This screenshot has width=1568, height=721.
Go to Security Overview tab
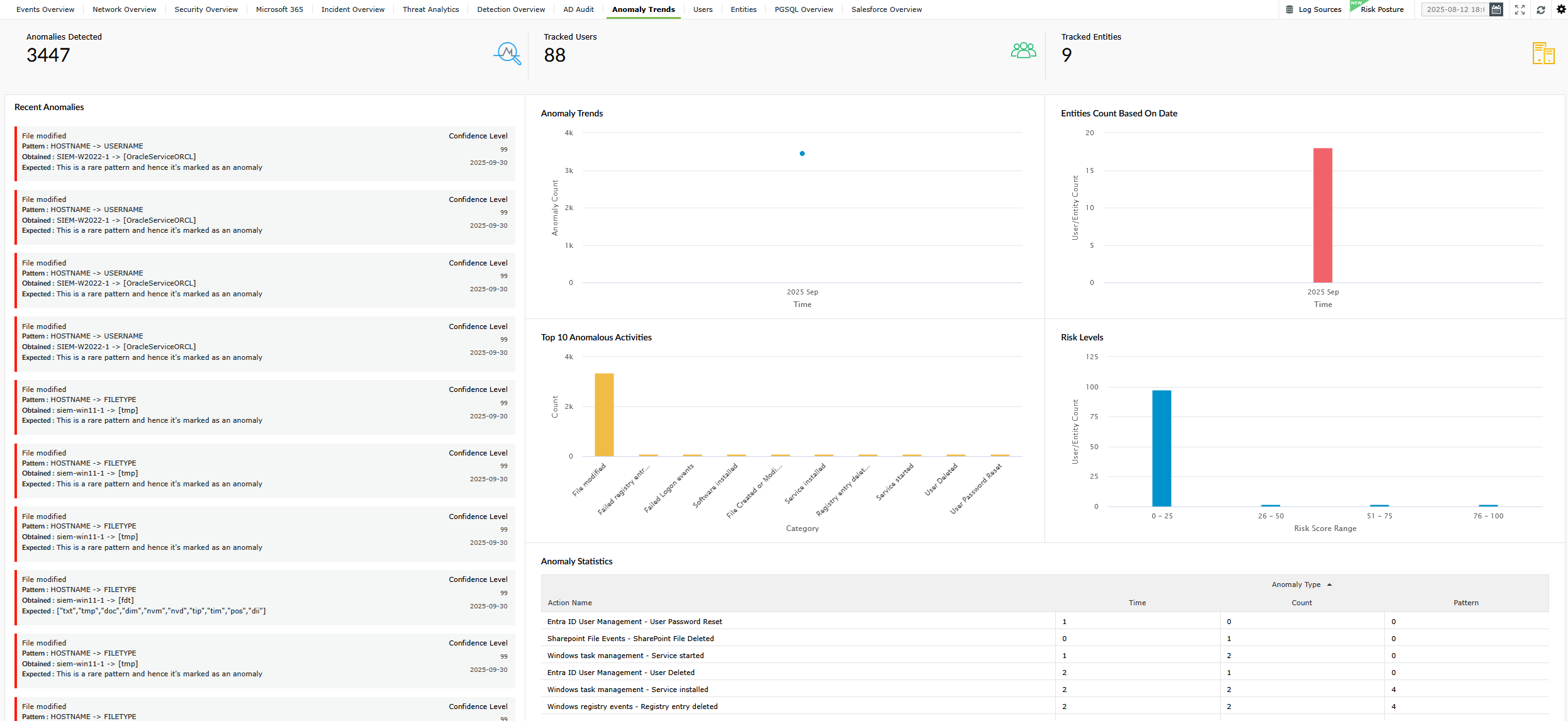click(x=206, y=9)
